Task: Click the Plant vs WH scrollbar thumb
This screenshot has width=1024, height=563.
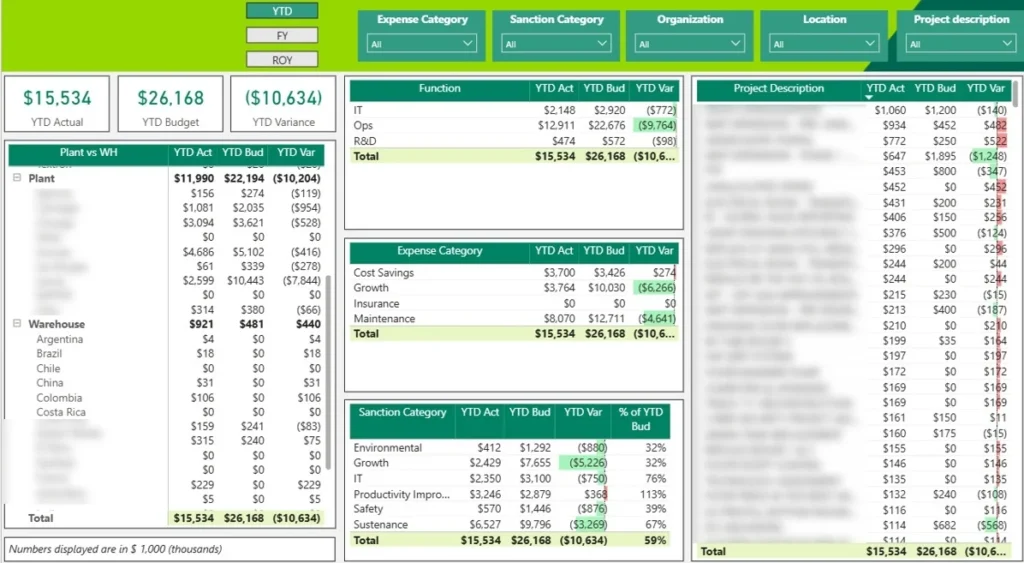Action: [x=328, y=371]
